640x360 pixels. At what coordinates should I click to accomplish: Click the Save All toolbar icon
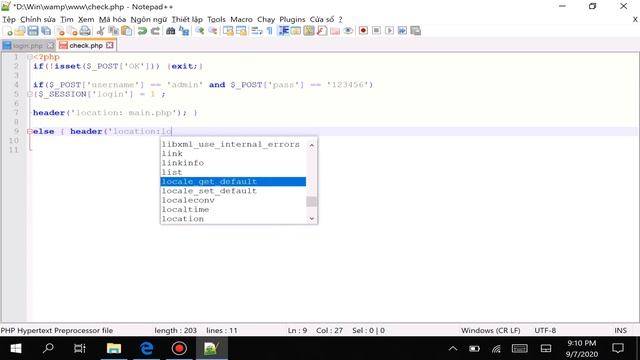coord(46,31)
